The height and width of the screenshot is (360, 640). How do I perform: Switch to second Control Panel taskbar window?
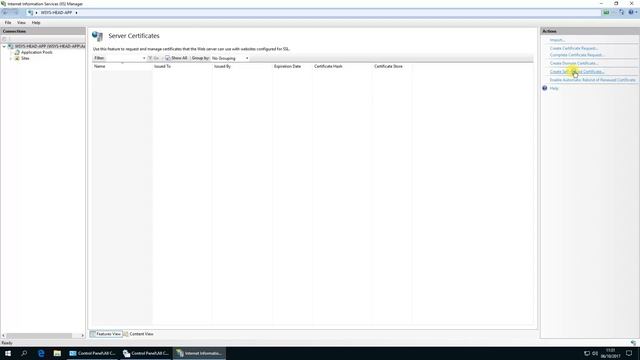(146, 353)
